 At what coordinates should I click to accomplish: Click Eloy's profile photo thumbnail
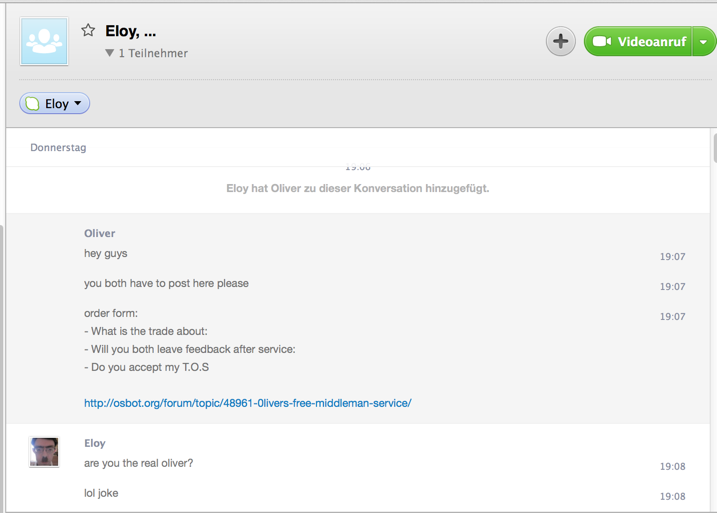(x=44, y=452)
